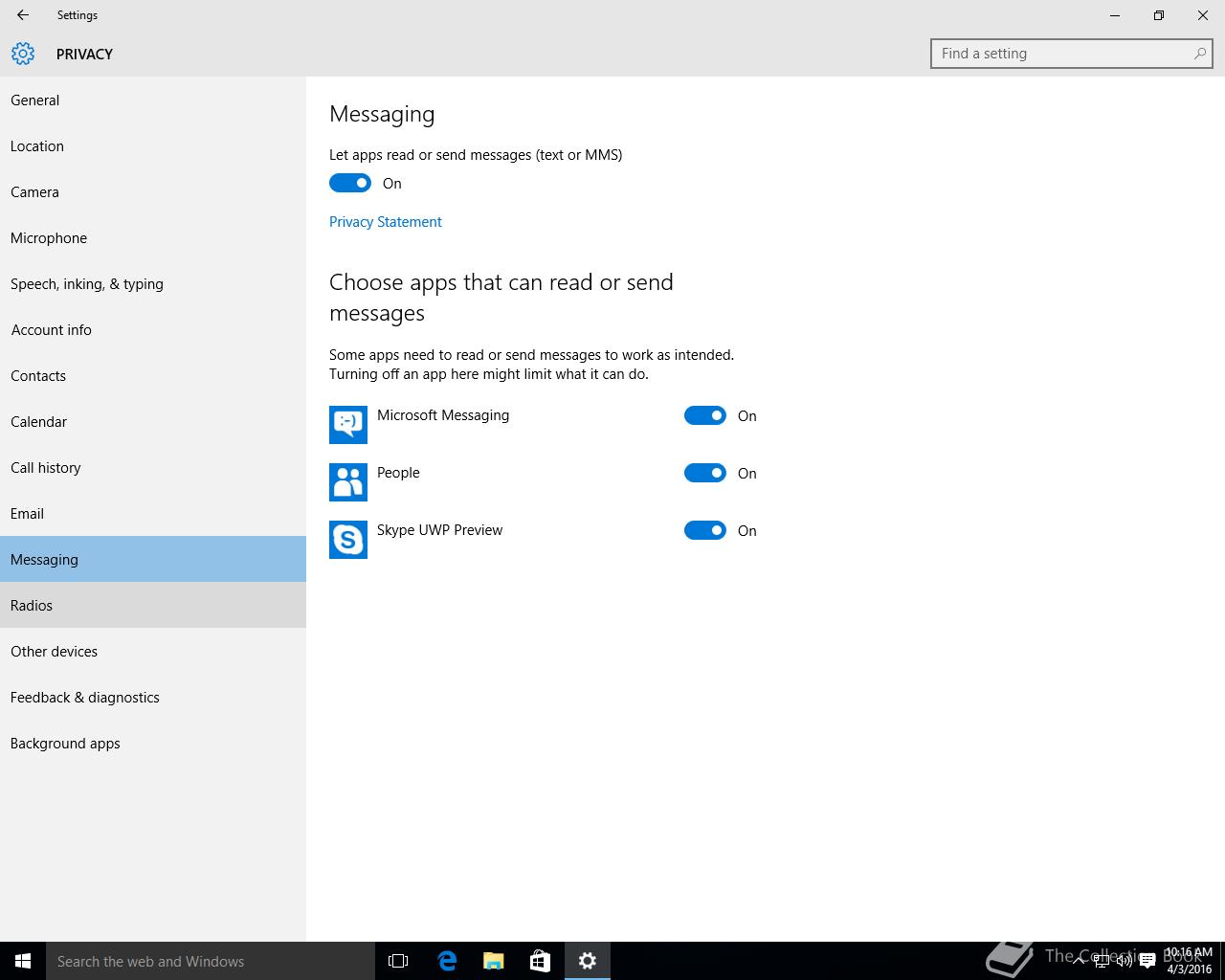Go to Speech, inking, & typing
1225x980 pixels.
pos(153,283)
